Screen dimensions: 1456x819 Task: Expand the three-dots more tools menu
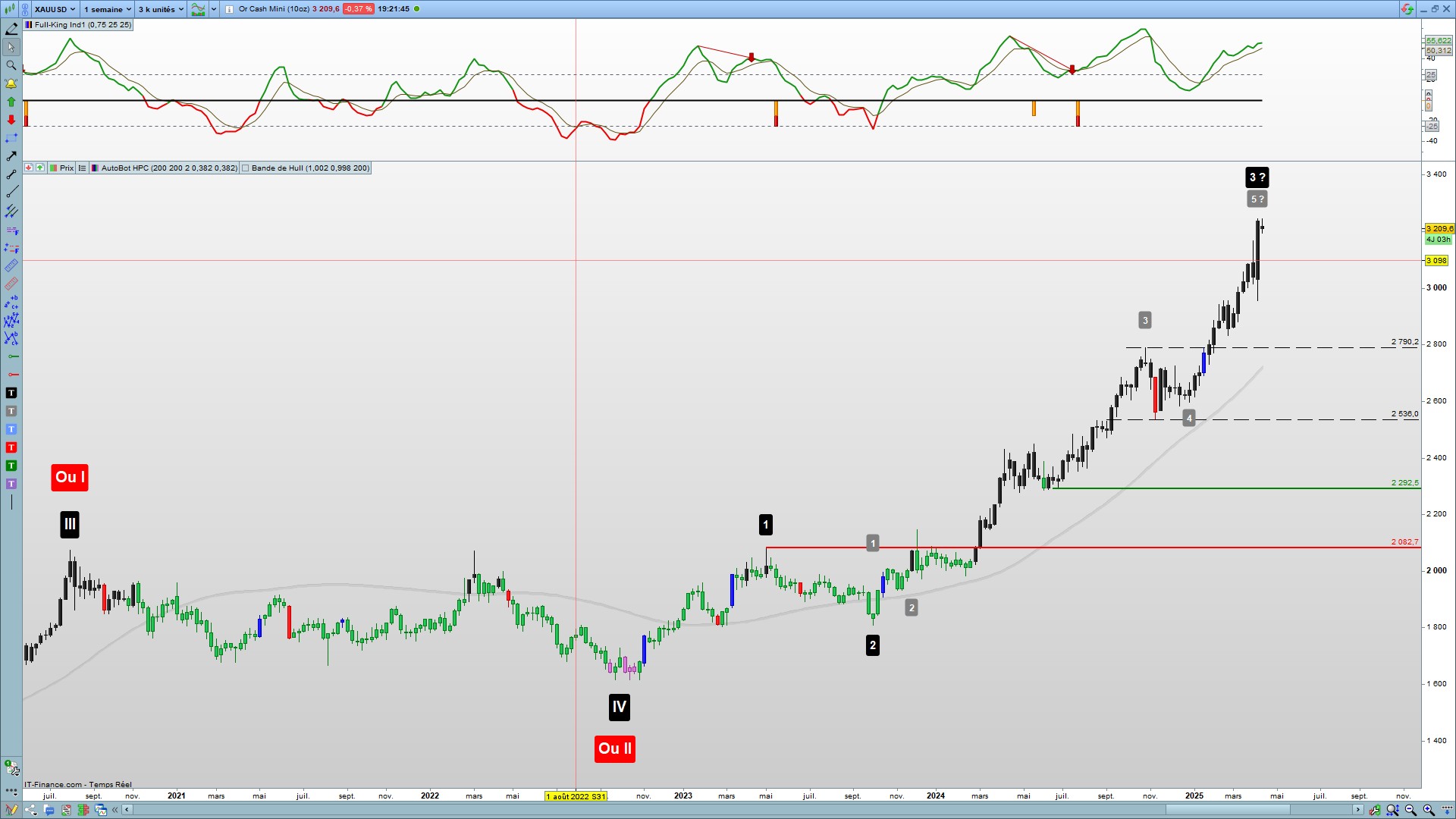click(x=11, y=791)
